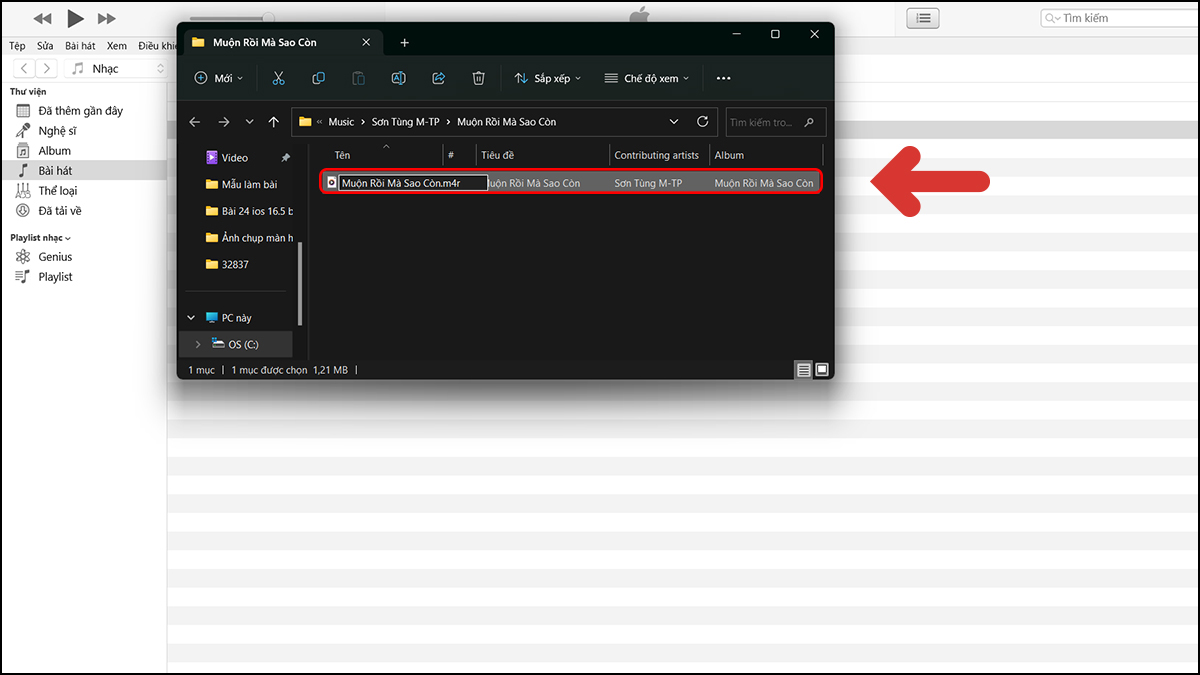Open the Bài hát menu in iTunes menu bar

click(x=80, y=46)
